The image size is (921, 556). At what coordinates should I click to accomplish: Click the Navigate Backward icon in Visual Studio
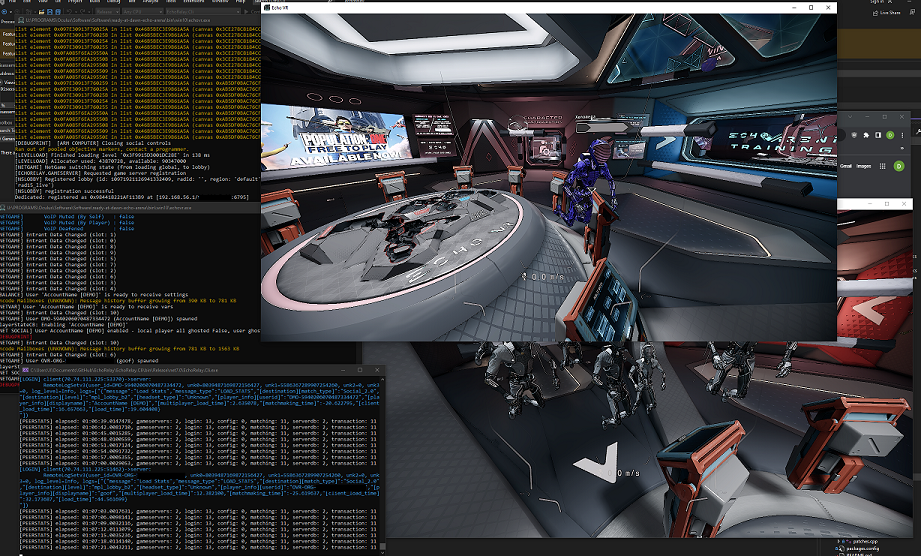pos(4,12)
